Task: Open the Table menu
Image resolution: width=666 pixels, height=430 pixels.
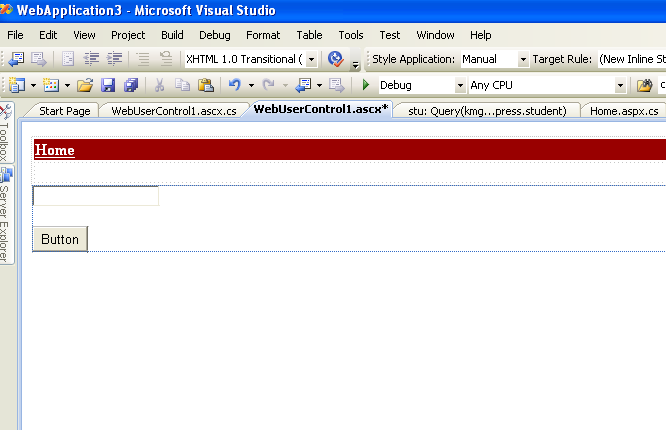Action: tap(309, 35)
